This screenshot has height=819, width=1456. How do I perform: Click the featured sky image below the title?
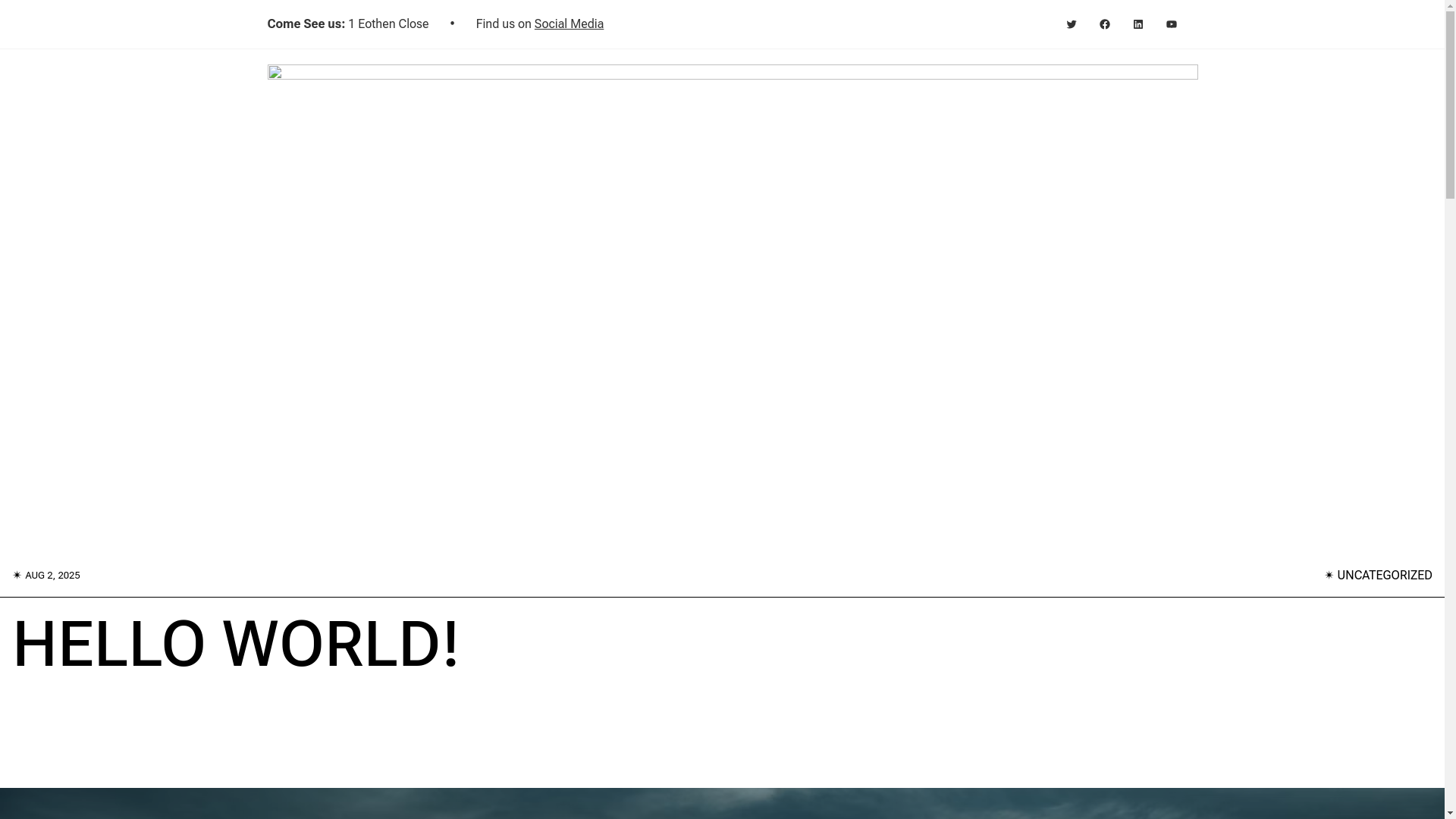722,804
